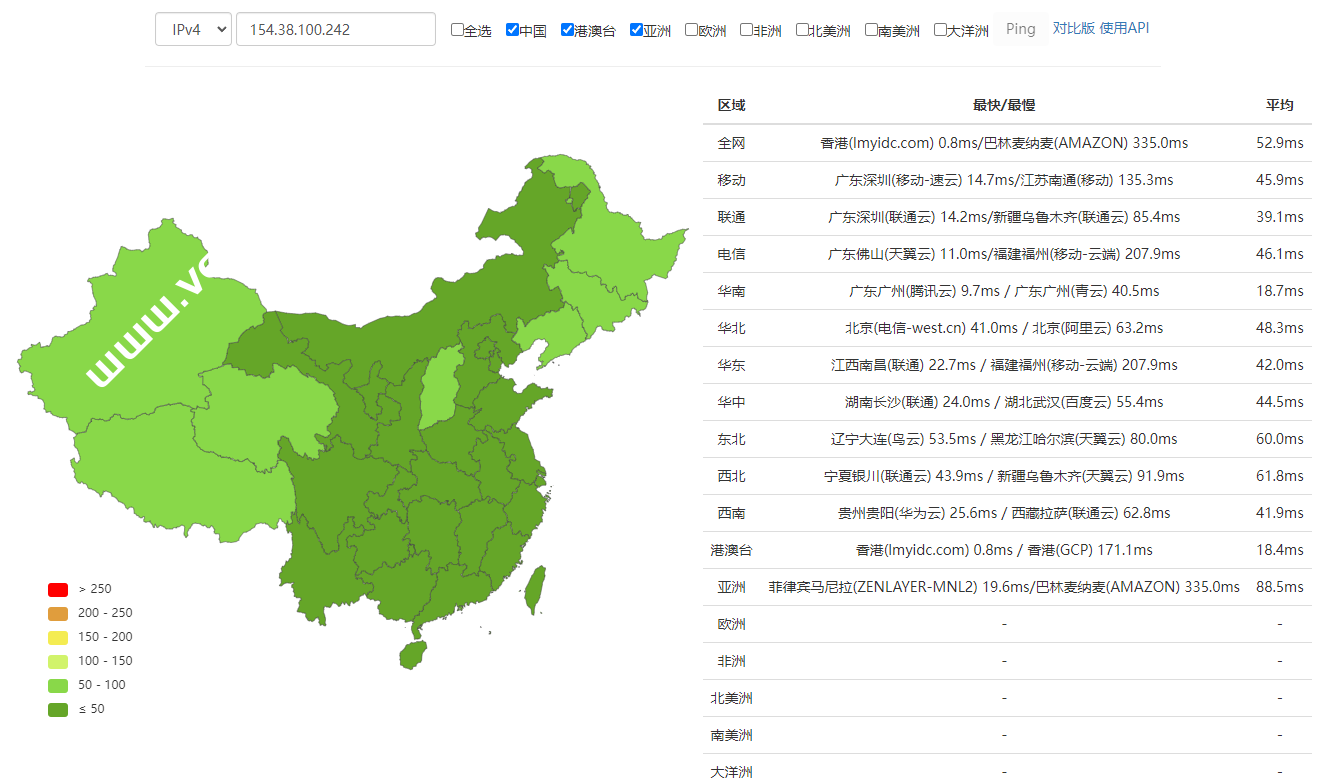Disable the 亚洲 region checkbox
This screenshot has height=784, width=1340.
point(636,30)
